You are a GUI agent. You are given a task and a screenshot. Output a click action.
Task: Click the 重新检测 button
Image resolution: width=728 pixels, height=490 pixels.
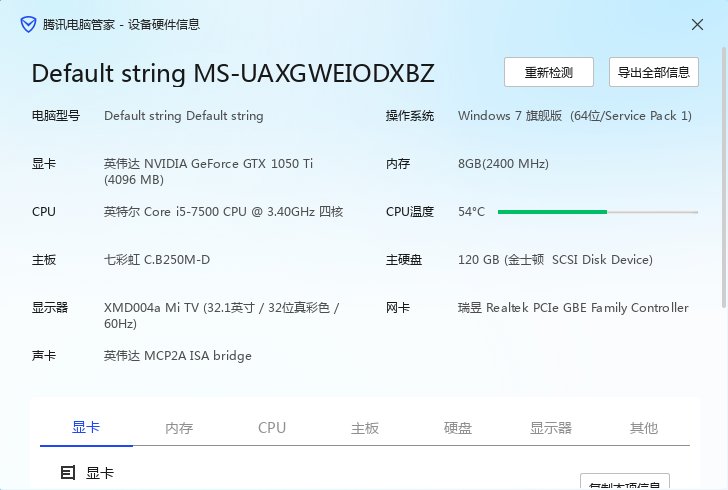[x=549, y=72]
